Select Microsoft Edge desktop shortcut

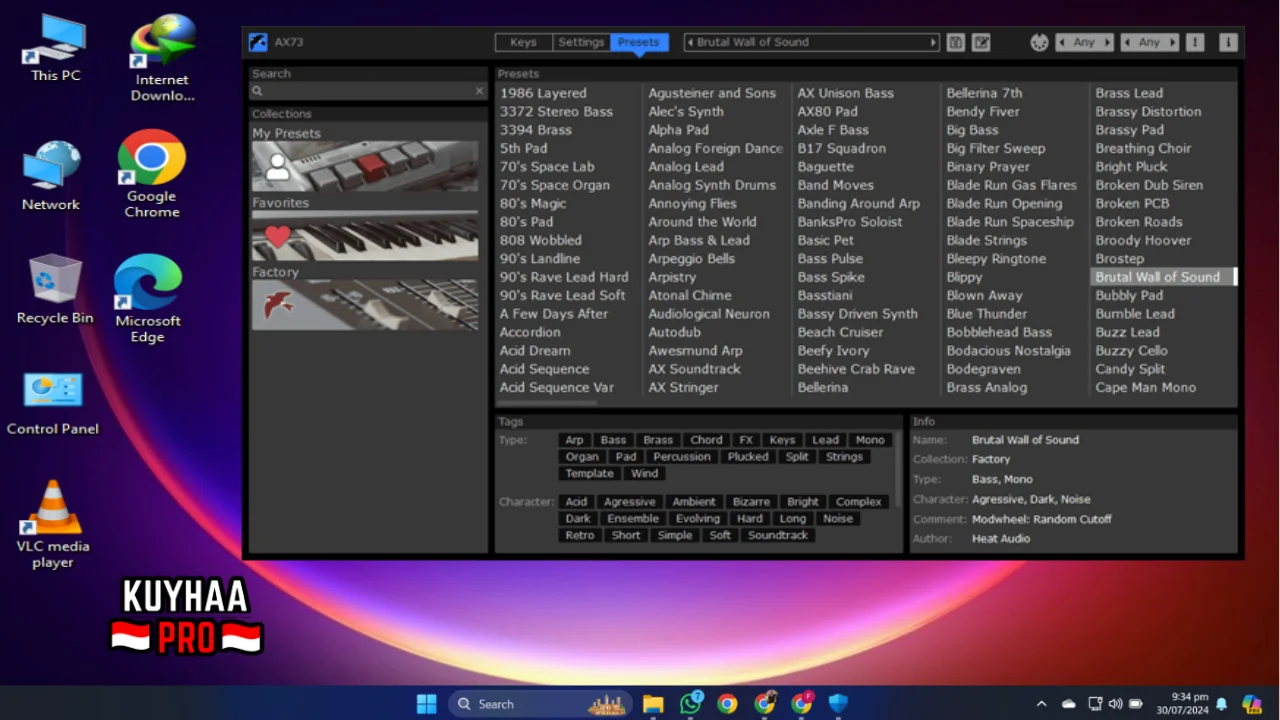(148, 299)
